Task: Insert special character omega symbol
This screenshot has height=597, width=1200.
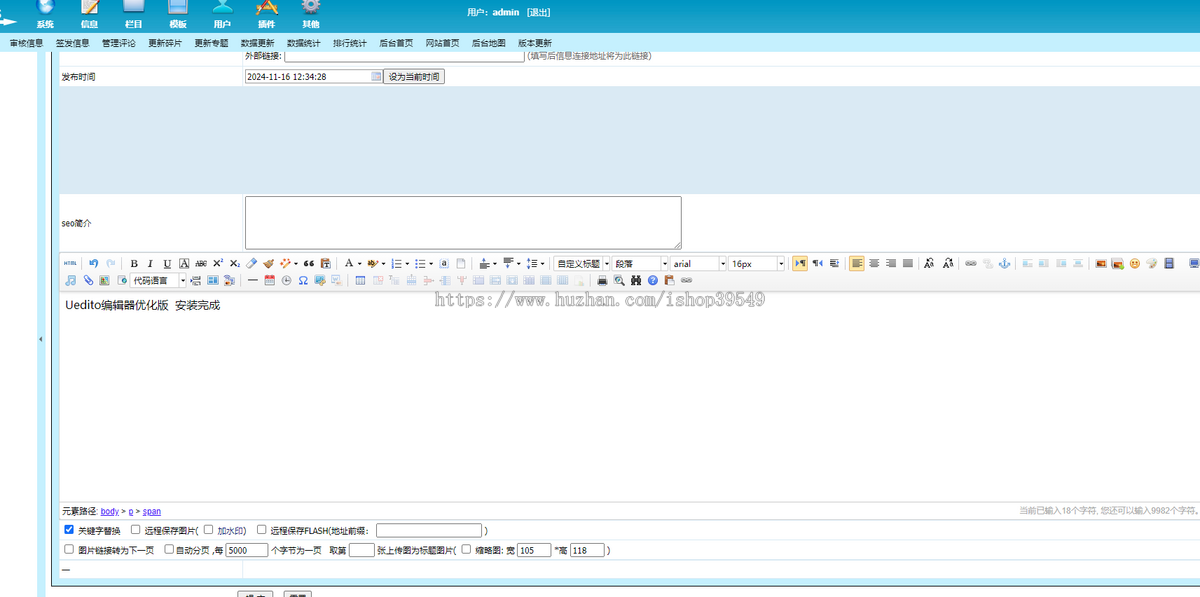Action: 303,280
